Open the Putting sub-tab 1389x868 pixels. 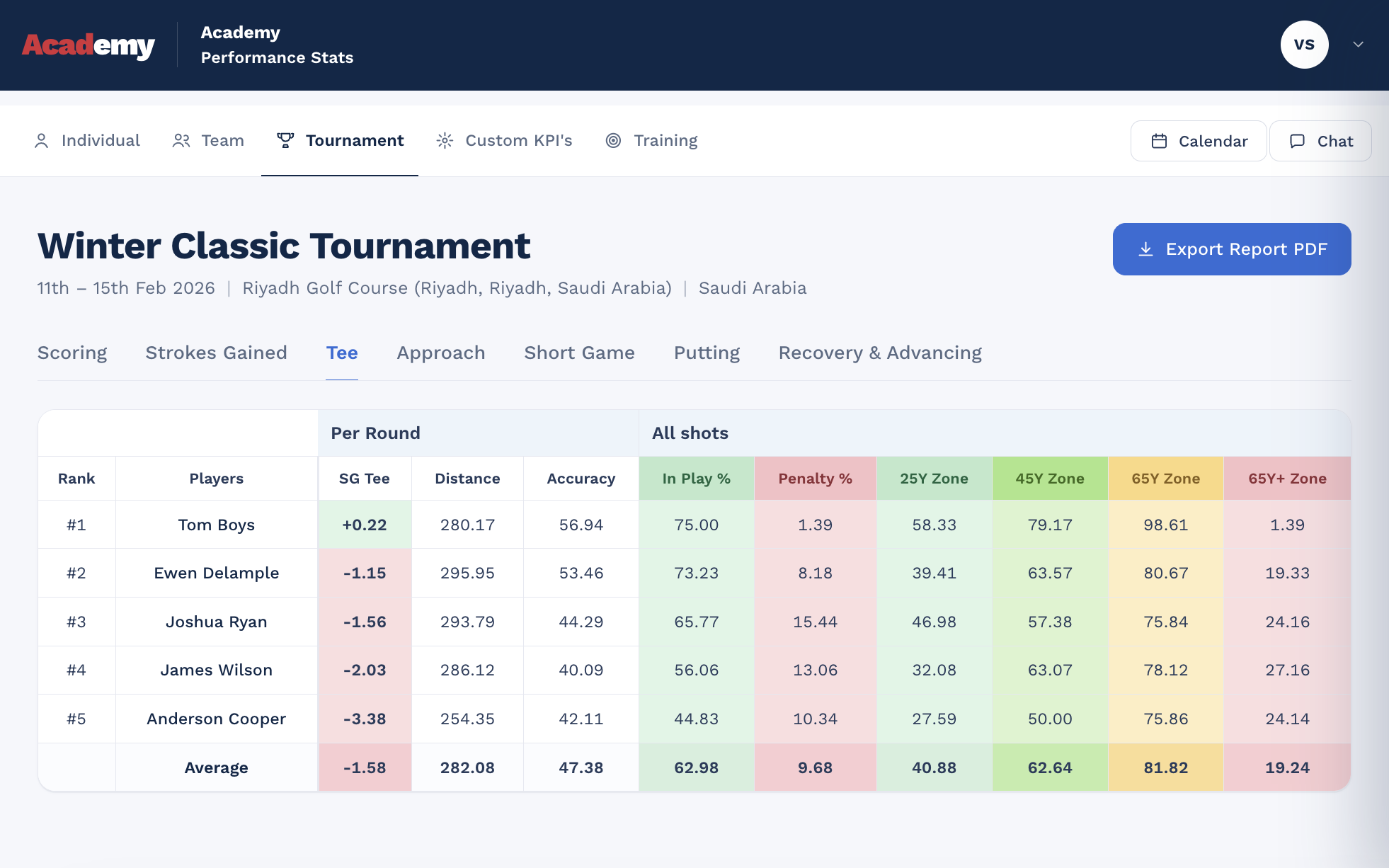click(x=707, y=353)
